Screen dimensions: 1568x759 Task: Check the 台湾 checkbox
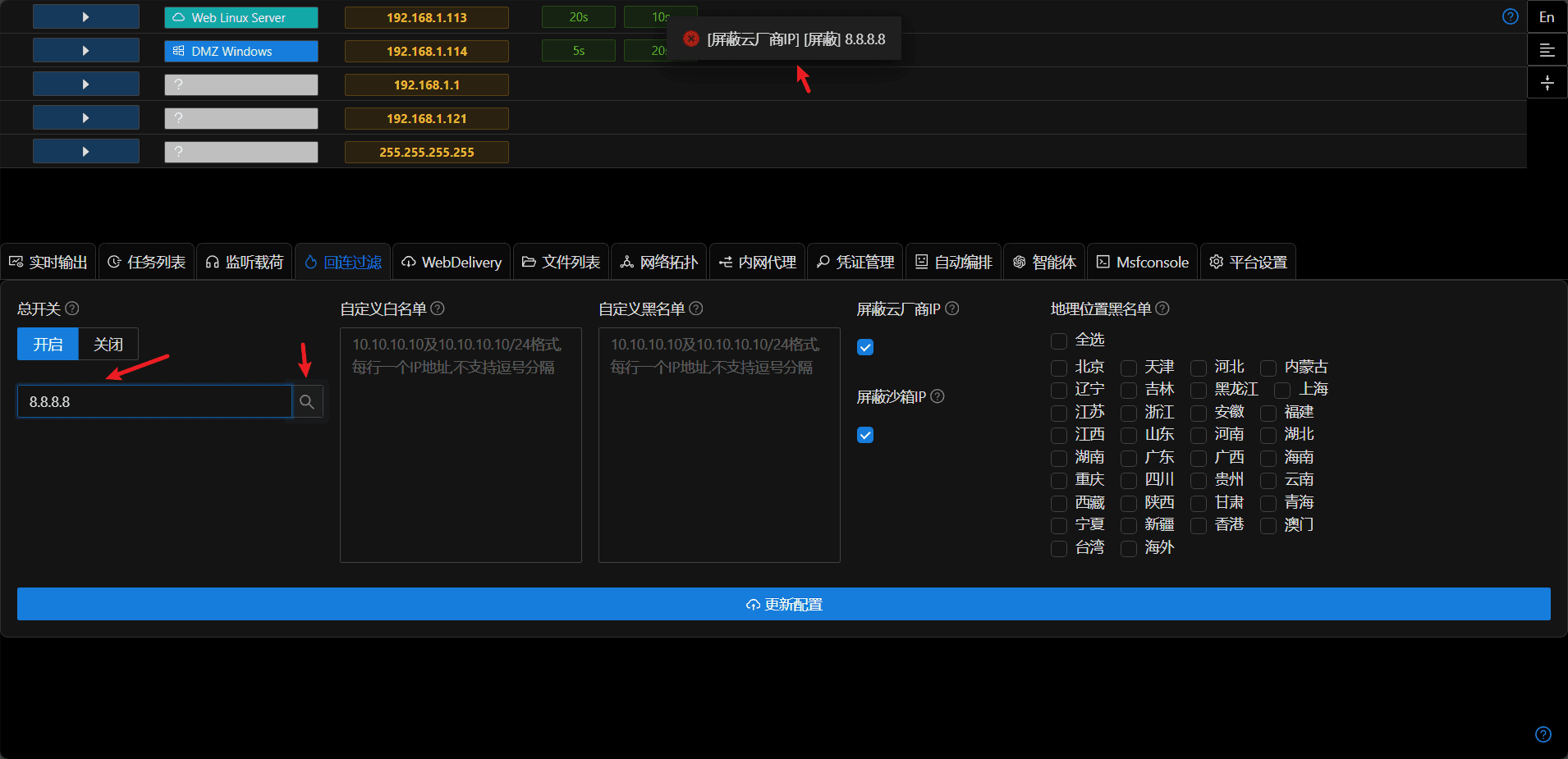[x=1059, y=548]
